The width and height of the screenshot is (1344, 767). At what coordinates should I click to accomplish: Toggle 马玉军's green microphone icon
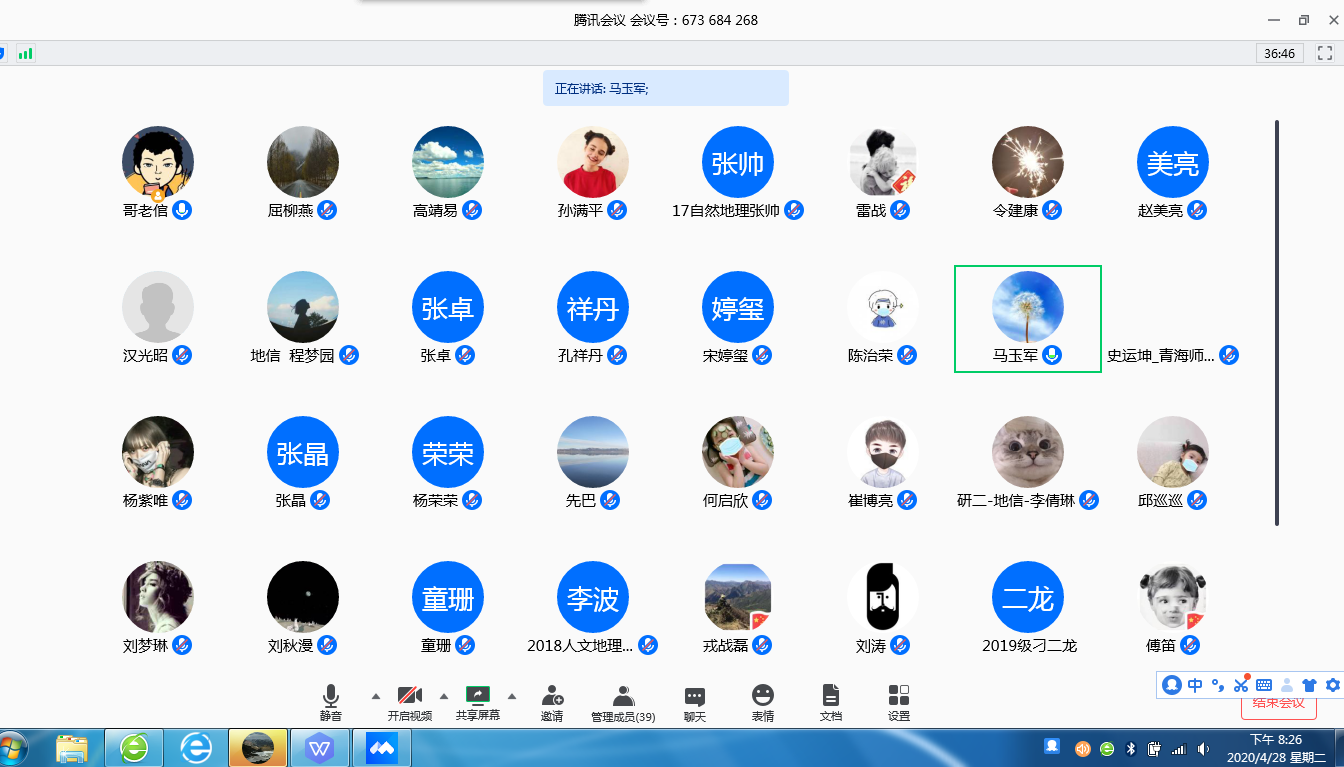[1052, 355]
